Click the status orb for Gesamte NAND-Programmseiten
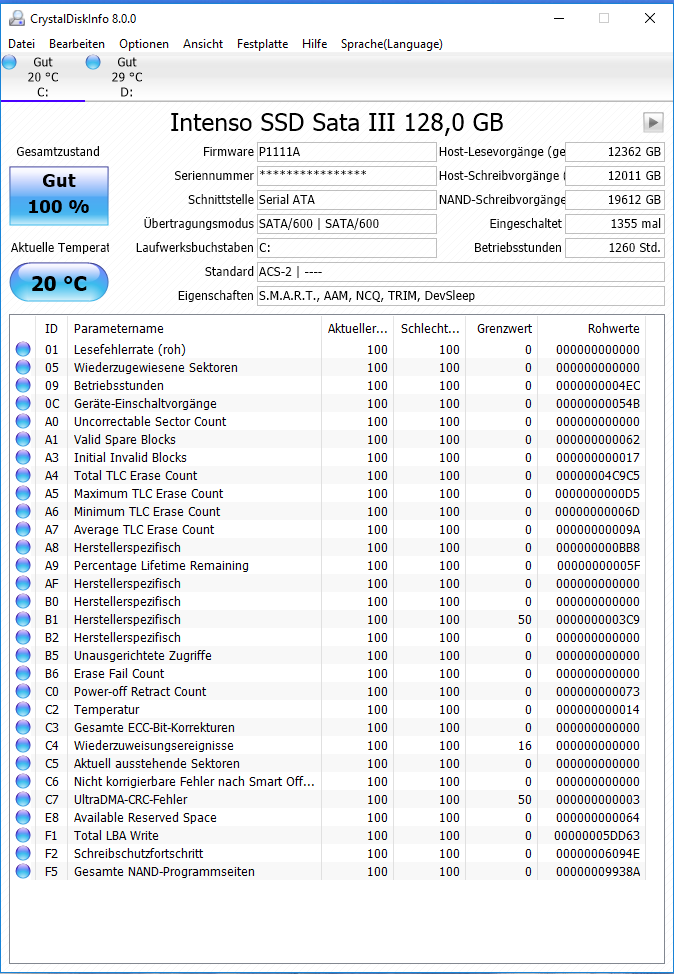 23,872
